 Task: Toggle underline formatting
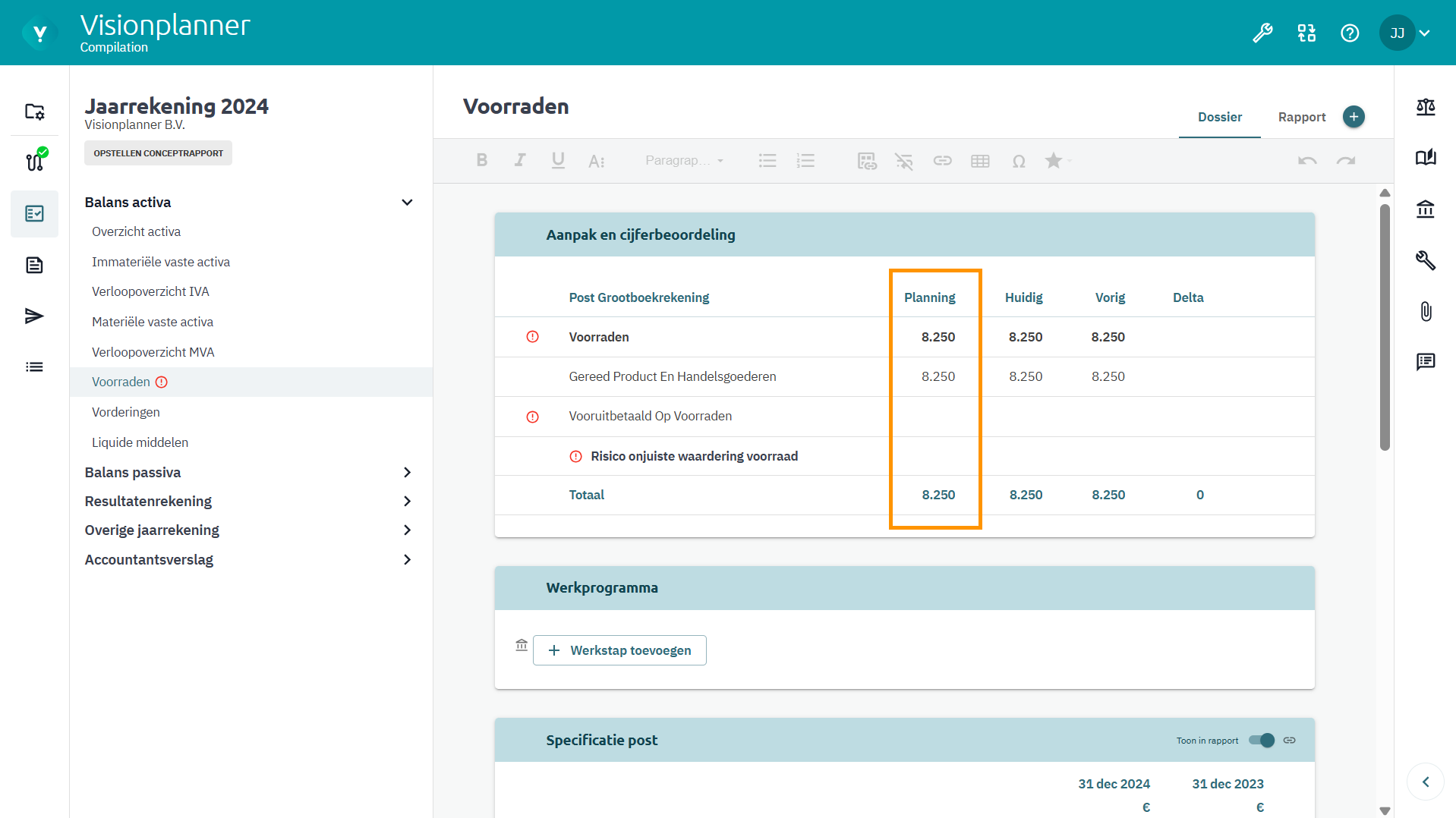point(558,161)
